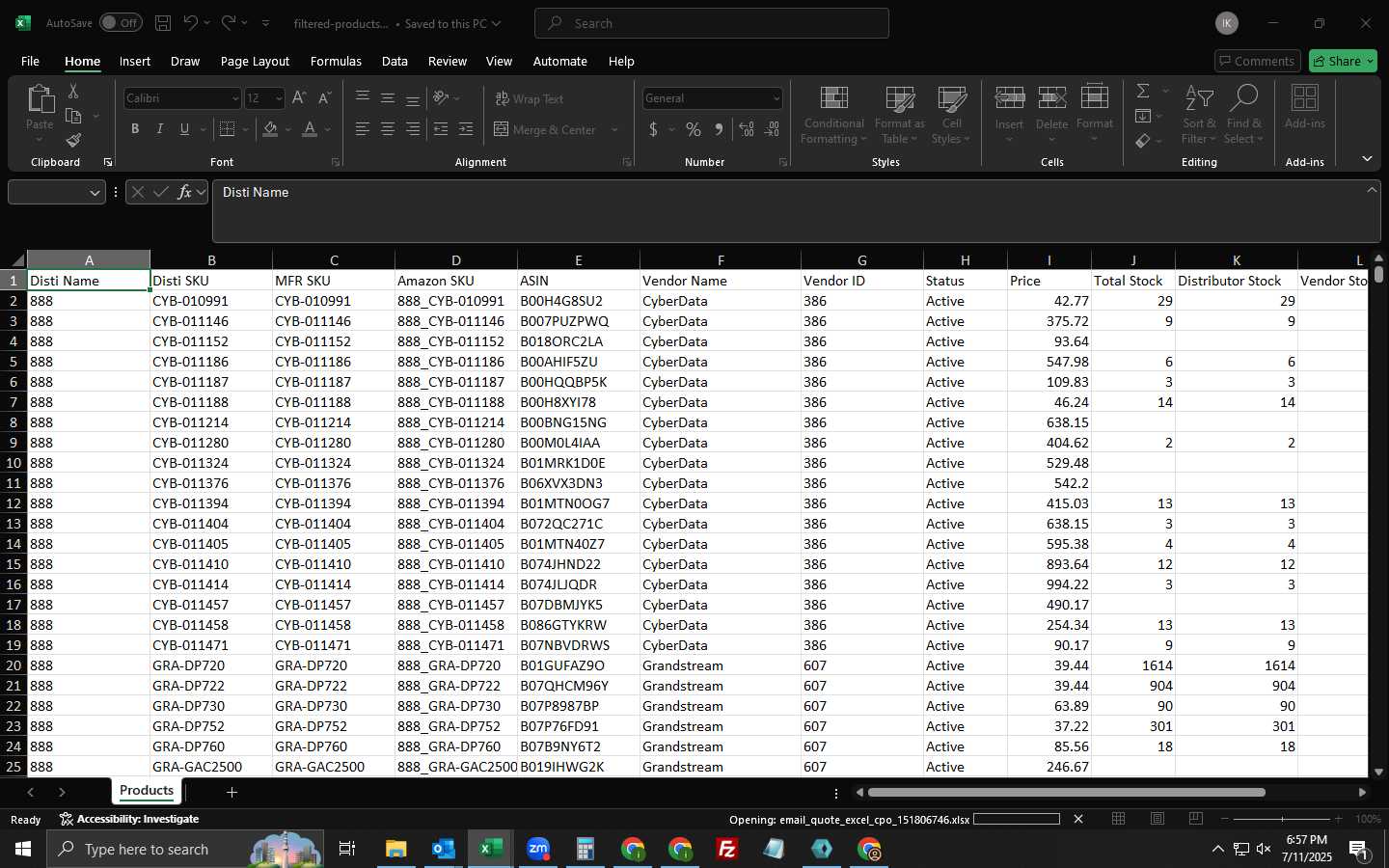Click the Decrease Indent icon
The height and width of the screenshot is (868, 1389).
[441, 129]
